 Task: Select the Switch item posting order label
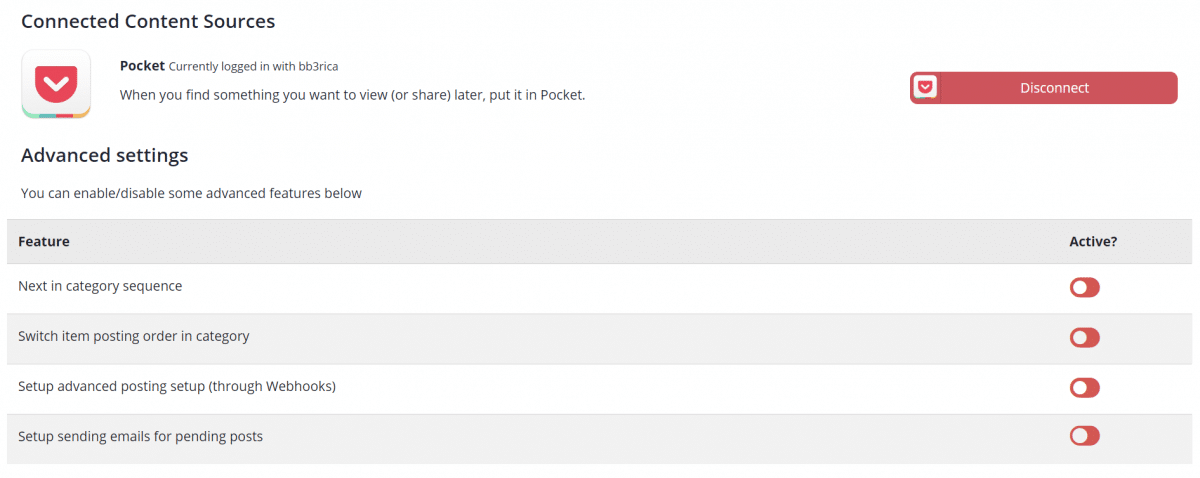133,336
